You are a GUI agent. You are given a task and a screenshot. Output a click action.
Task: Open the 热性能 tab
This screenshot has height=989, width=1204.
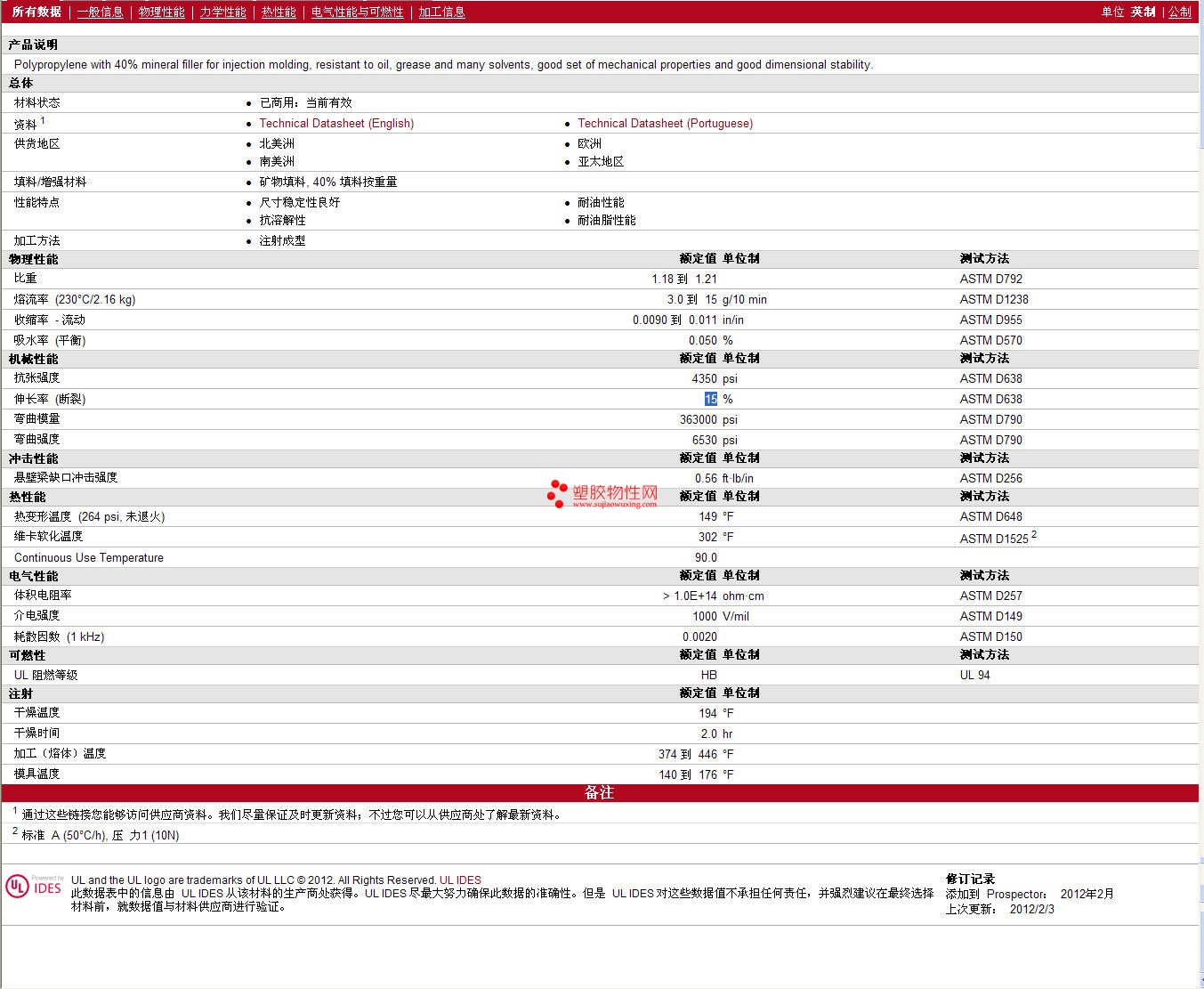(279, 12)
